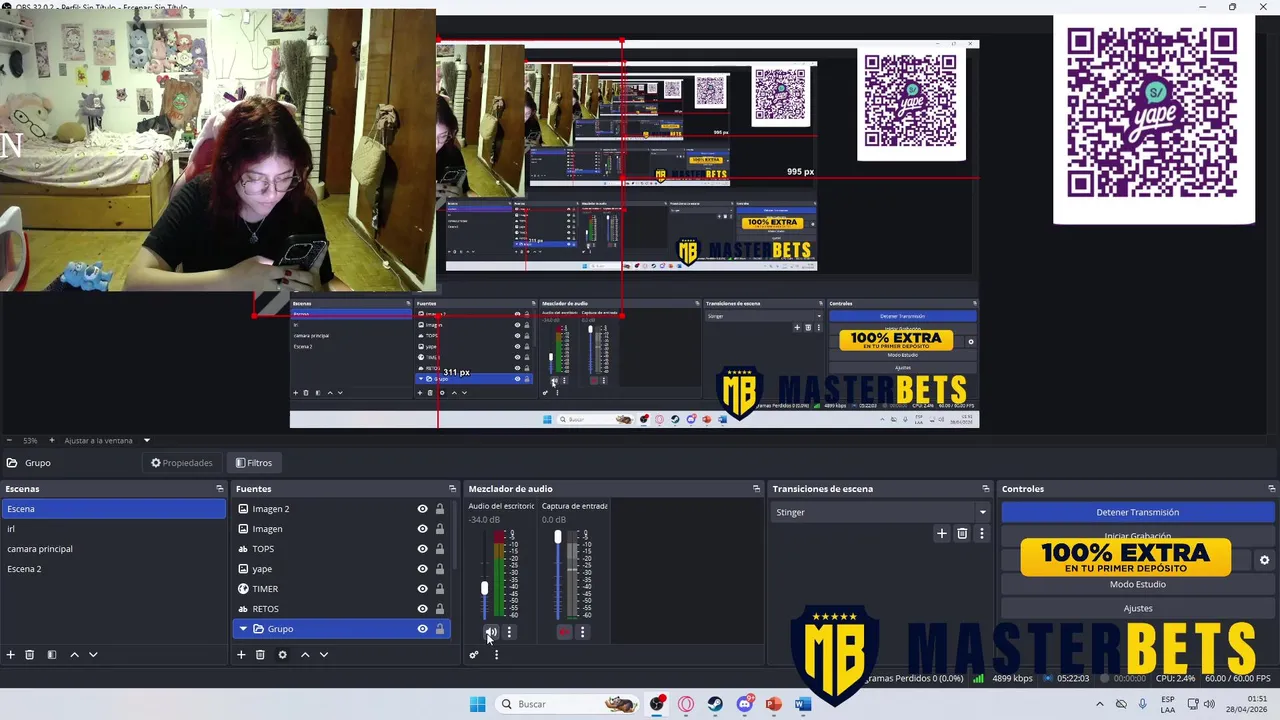1280x720 pixels.
Task: Show hidden icons in the system tray
Action: pyautogui.click(x=1100, y=704)
